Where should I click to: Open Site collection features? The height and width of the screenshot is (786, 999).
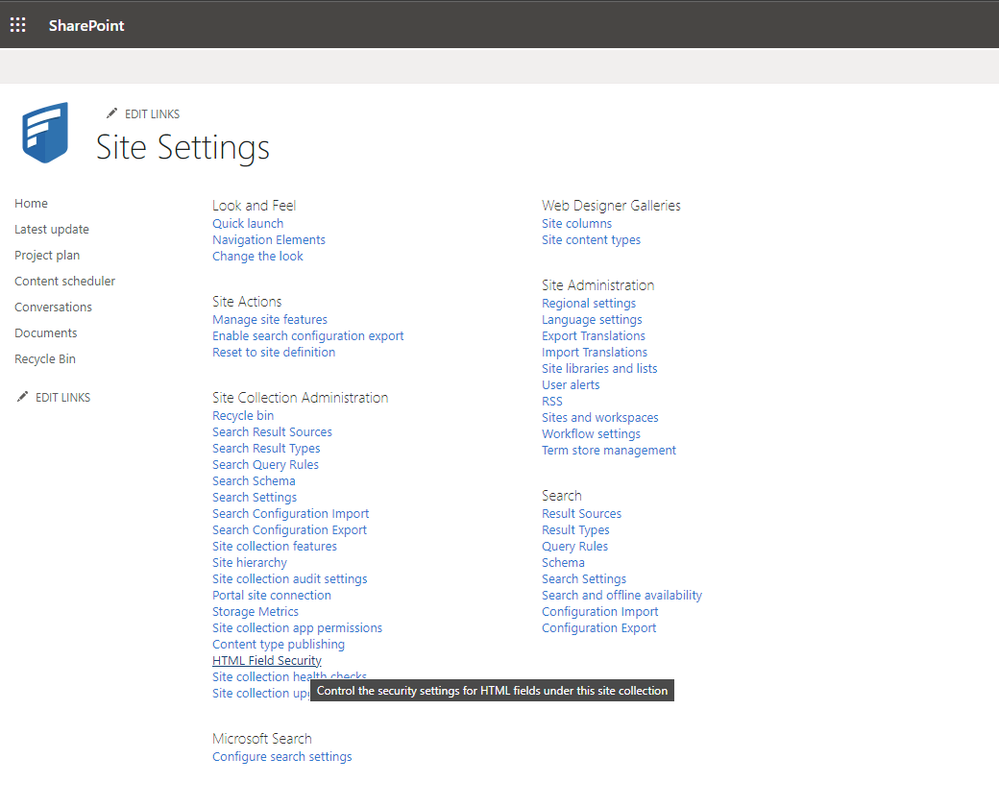coord(275,547)
